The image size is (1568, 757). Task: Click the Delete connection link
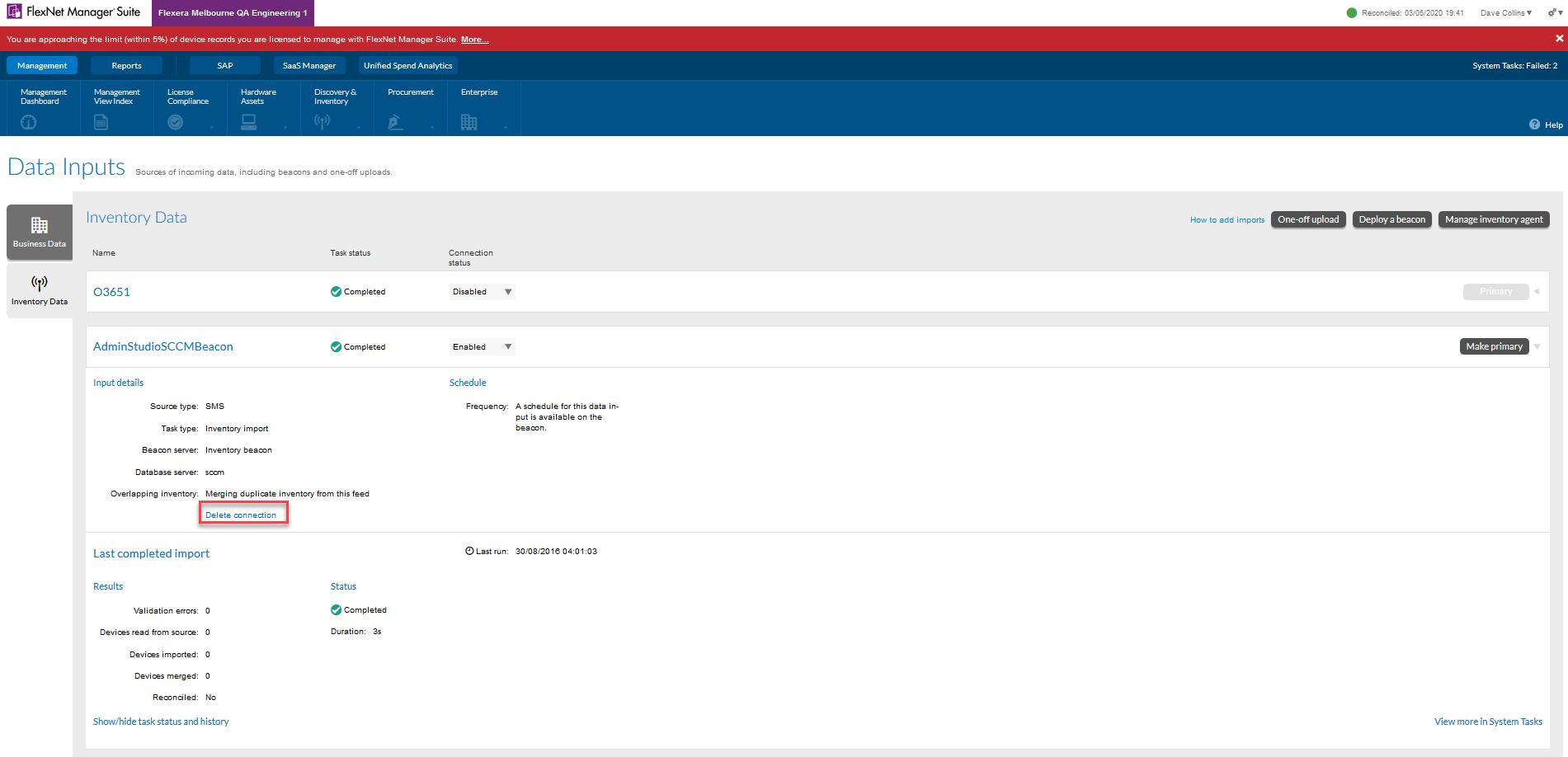[x=241, y=515]
